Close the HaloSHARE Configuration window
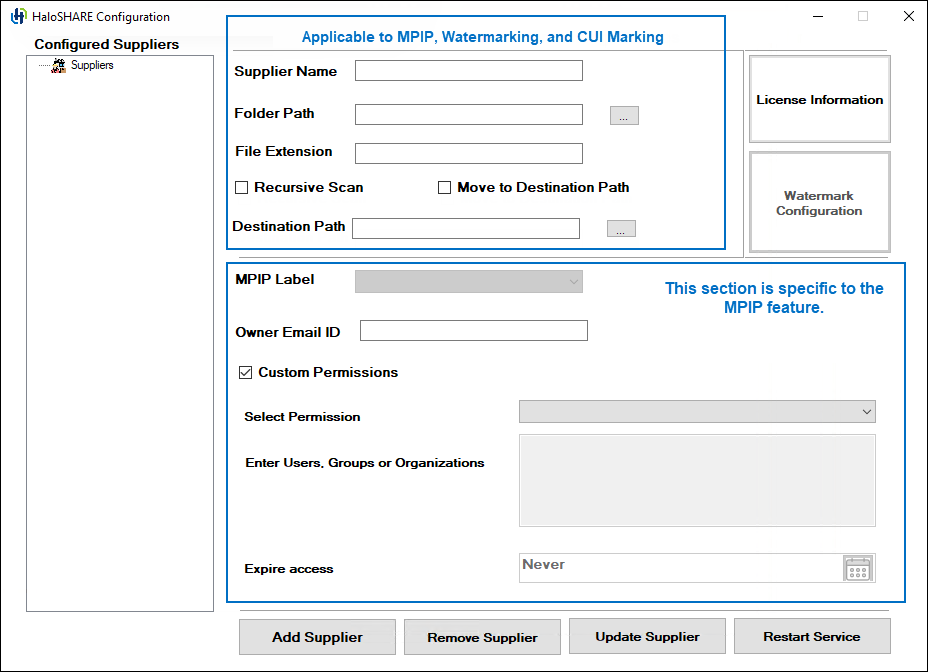The image size is (928, 672). point(908,16)
